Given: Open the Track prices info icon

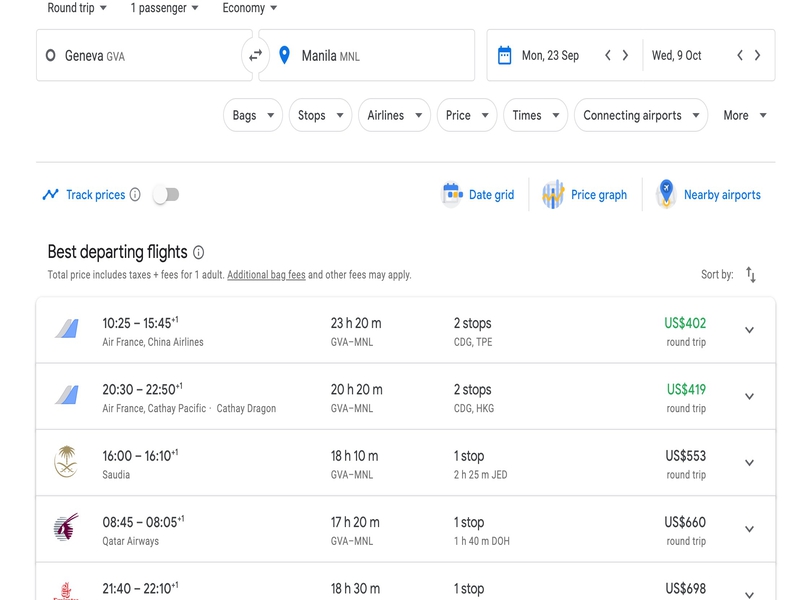Looking at the screenshot, I should (x=135, y=194).
